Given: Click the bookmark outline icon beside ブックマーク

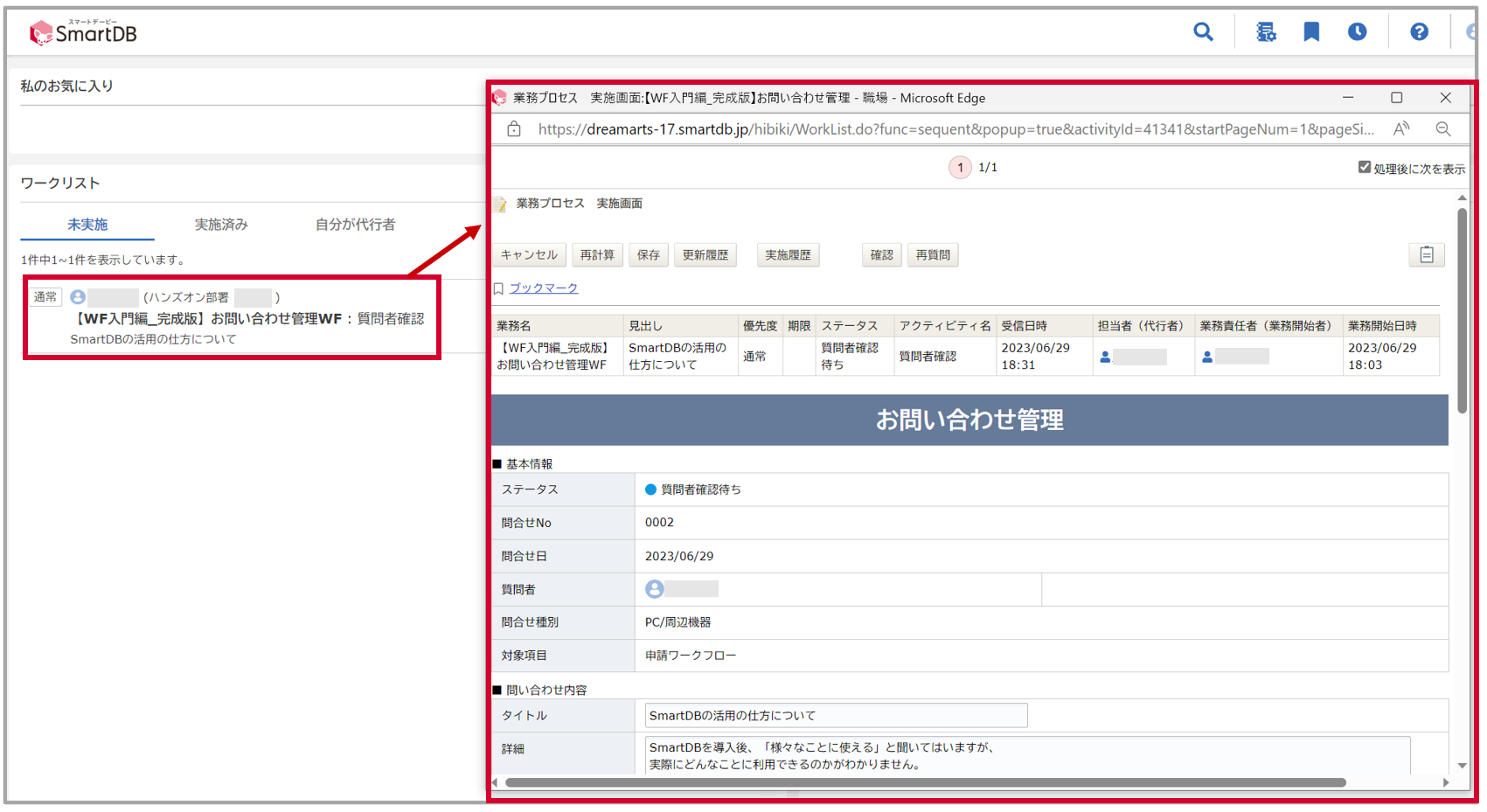Looking at the screenshot, I should (x=499, y=288).
